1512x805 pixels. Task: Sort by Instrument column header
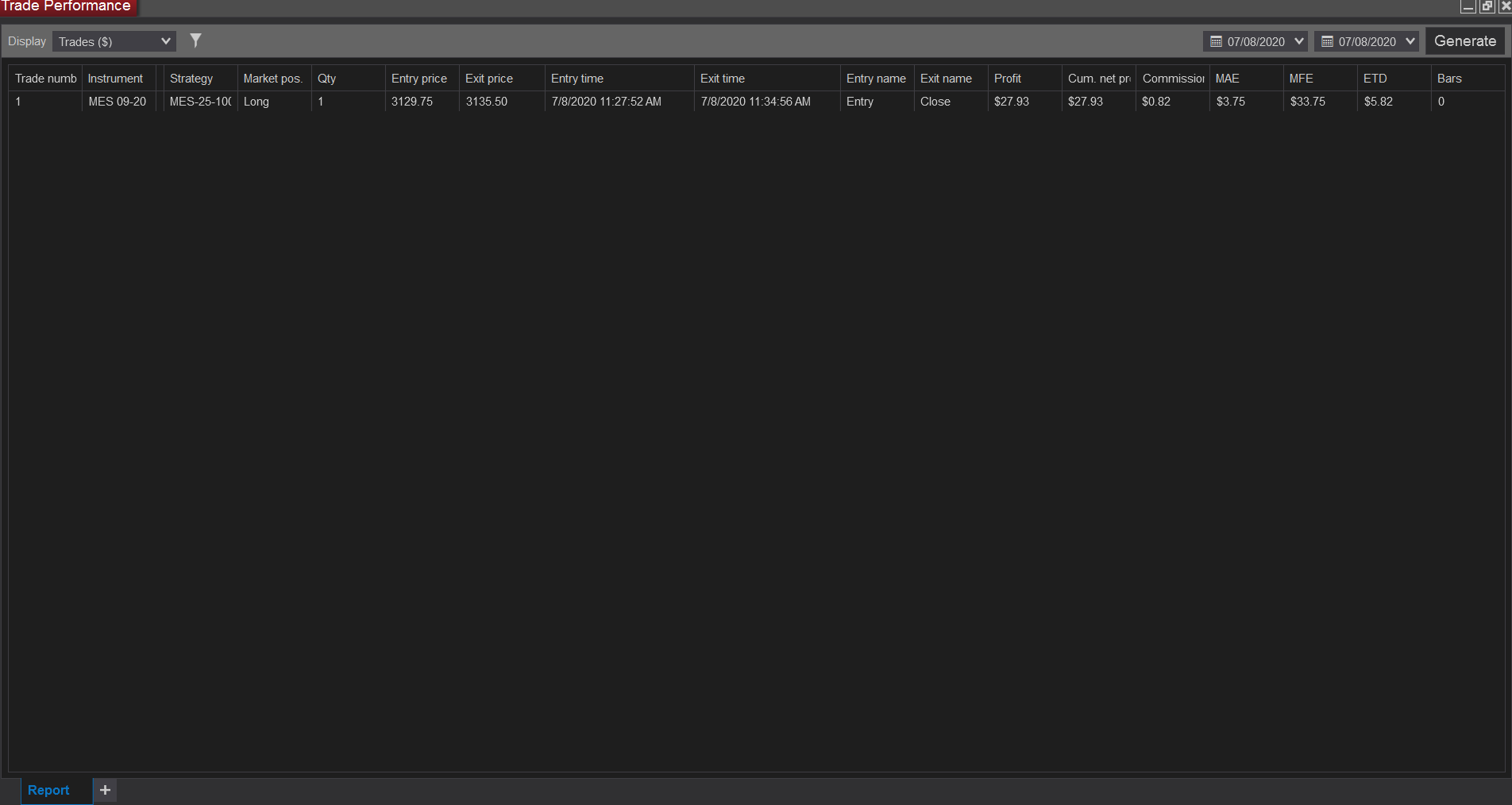pyautogui.click(x=119, y=79)
